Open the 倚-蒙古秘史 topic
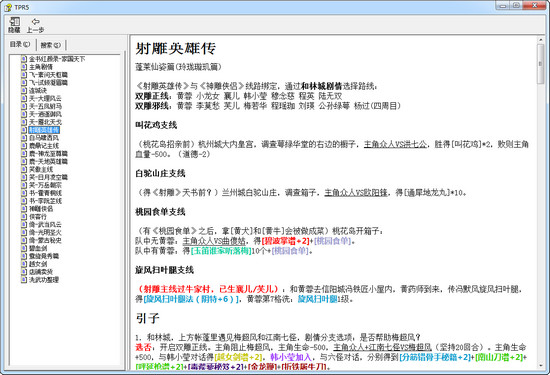Screen dimensions: 550x375 tap(45, 240)
